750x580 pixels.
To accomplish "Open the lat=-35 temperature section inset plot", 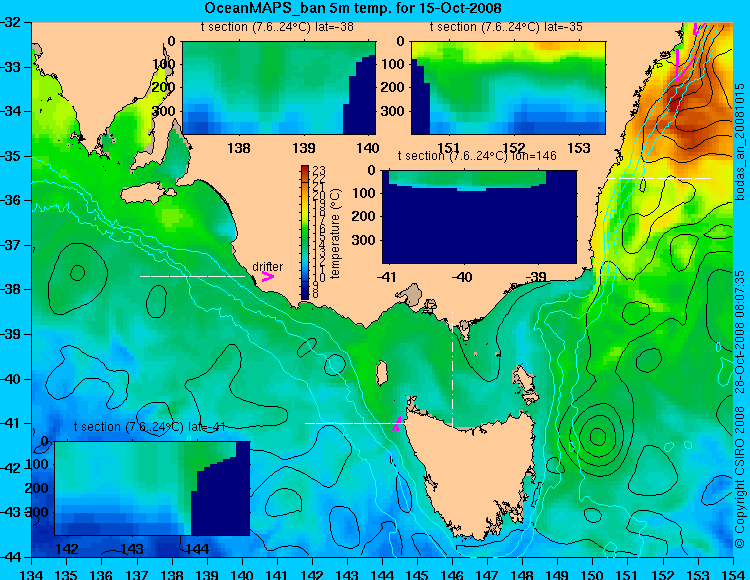I will tap(508, 88).
